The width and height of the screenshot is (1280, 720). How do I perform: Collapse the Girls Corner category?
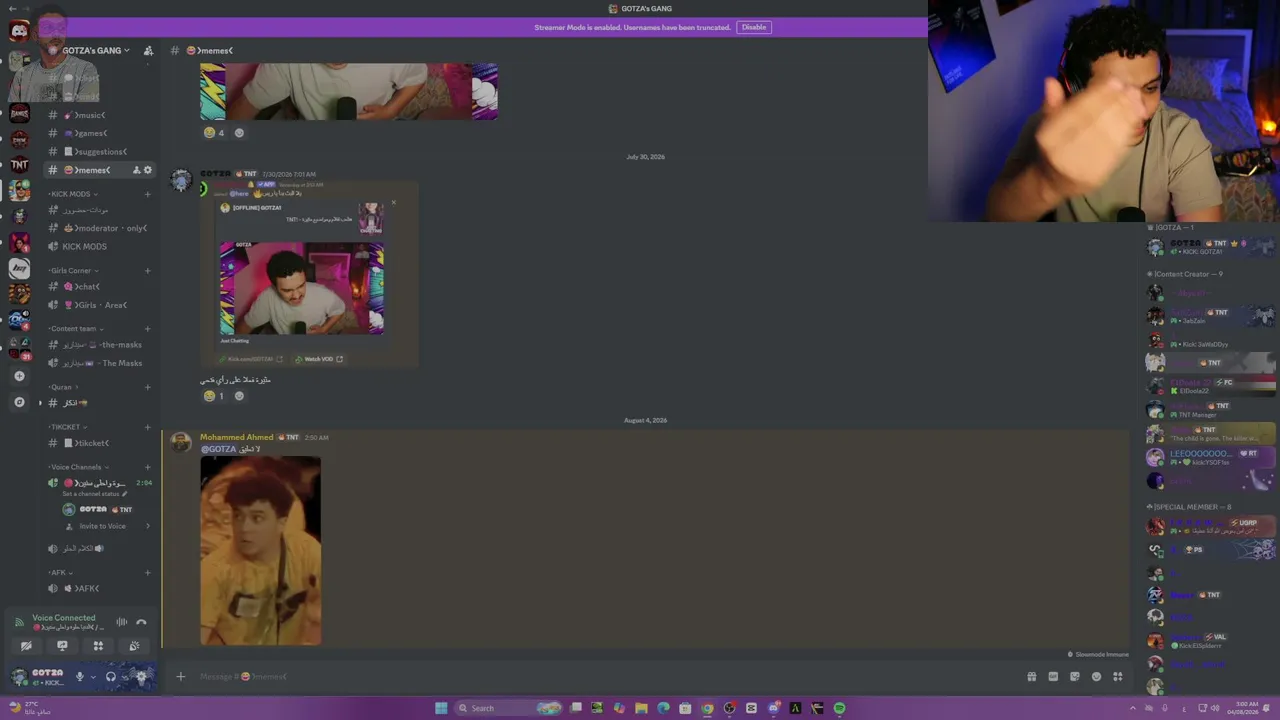point(72,270)
